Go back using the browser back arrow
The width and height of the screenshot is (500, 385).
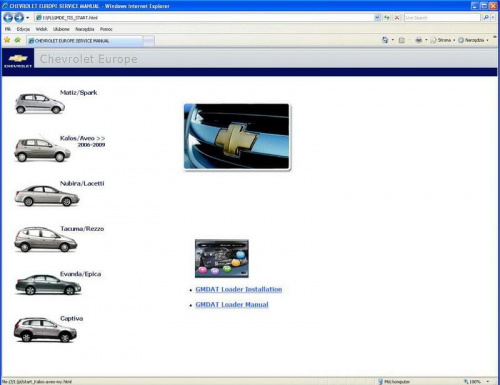coord(8,17)
